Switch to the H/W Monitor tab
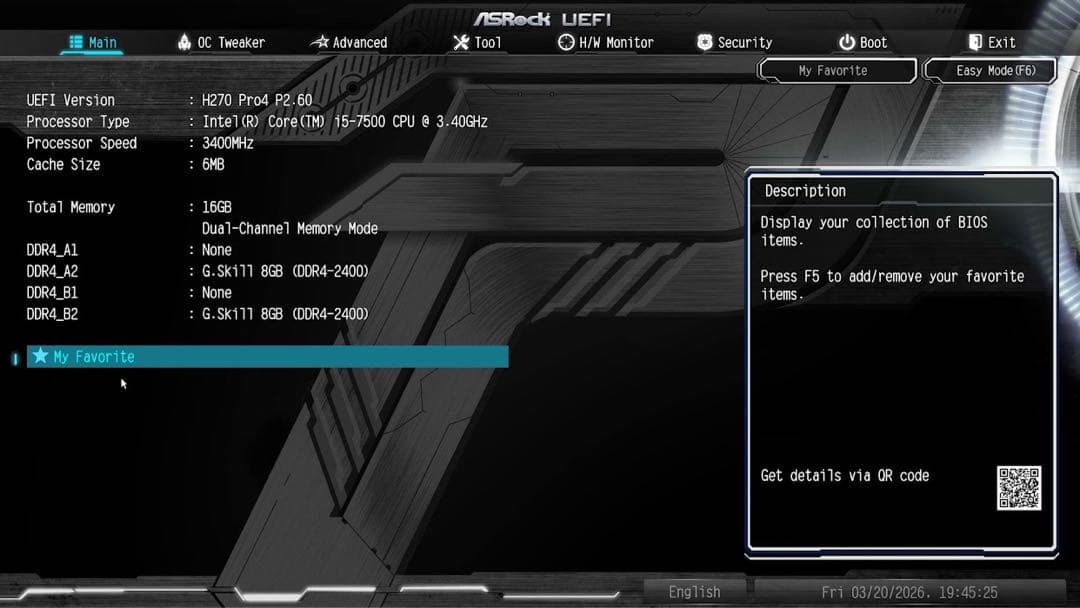 [x=605, y=42]
